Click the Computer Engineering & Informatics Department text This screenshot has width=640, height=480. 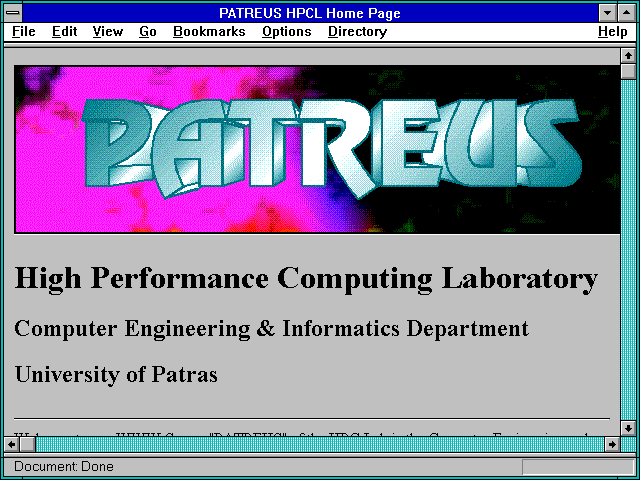(x=272, y=329)
